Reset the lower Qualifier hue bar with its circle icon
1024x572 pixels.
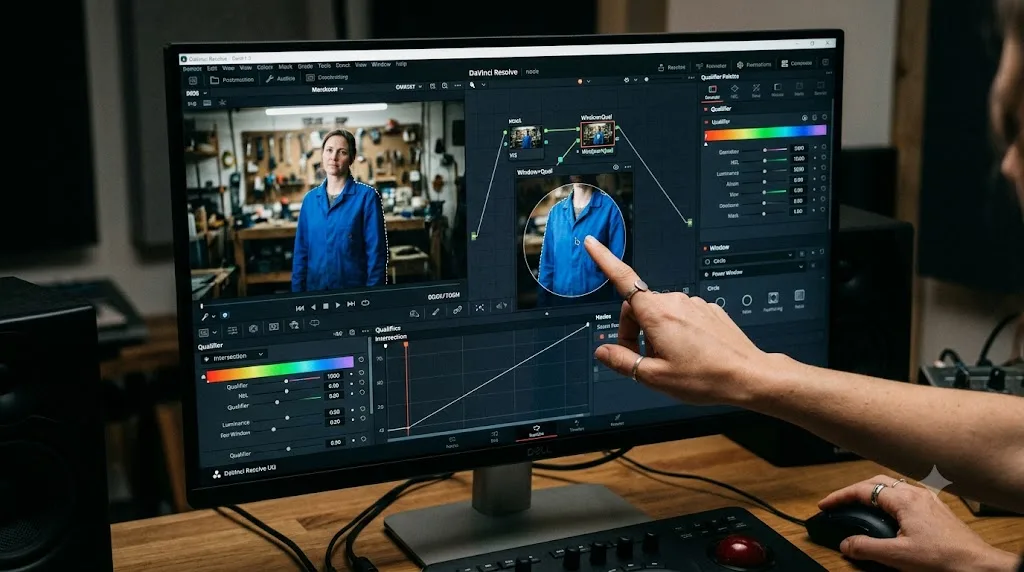[x=361, y=360]
